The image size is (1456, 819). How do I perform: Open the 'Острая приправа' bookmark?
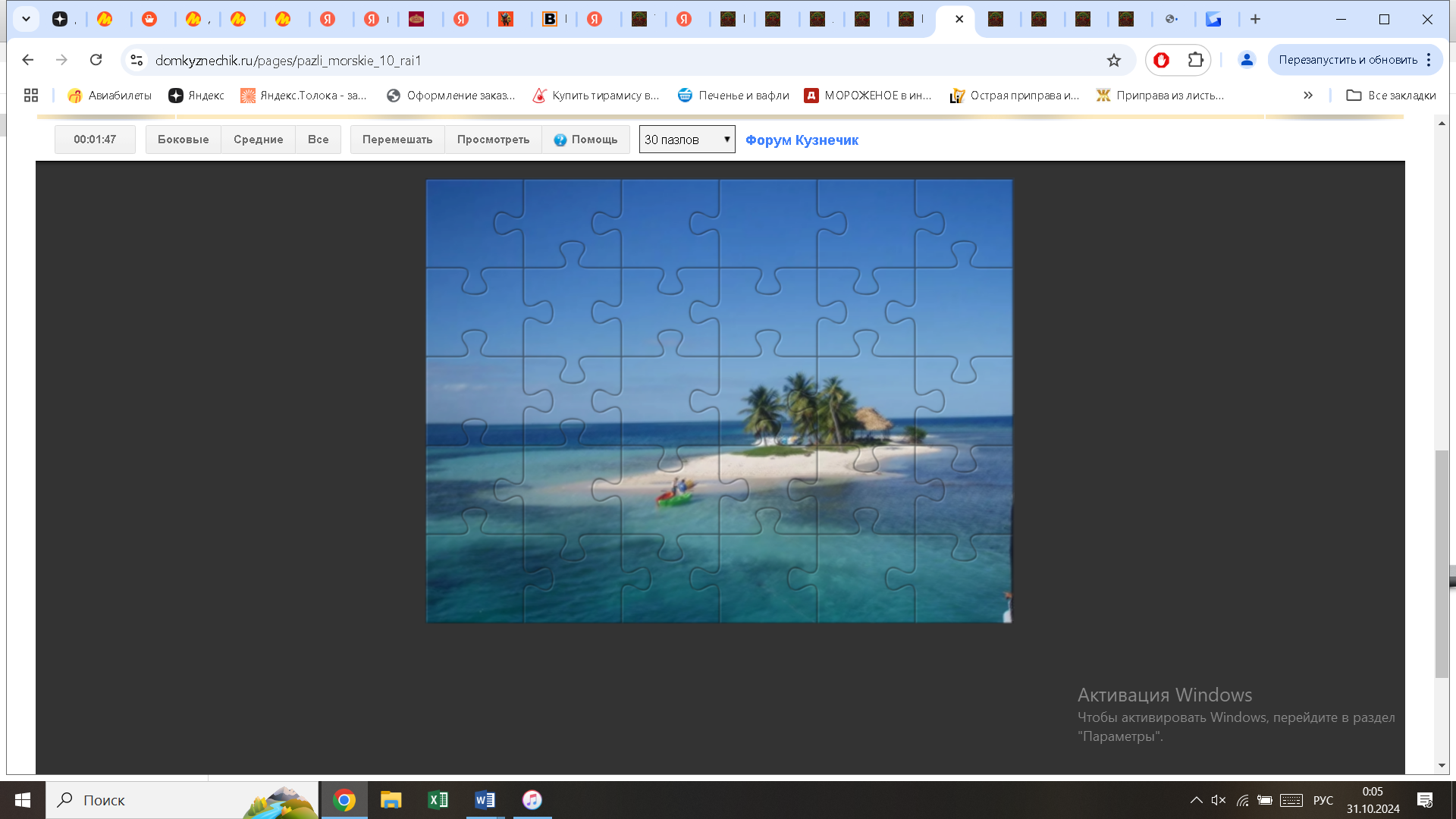pos(1015,96)
